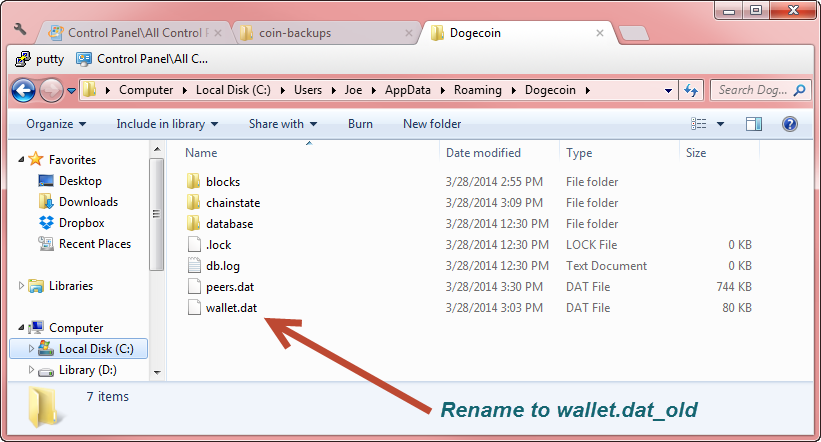Image resolution: width=821 pixels, height=442 pixels.
Task: Open the address bar history dropdown
Action: coord(668,91)
